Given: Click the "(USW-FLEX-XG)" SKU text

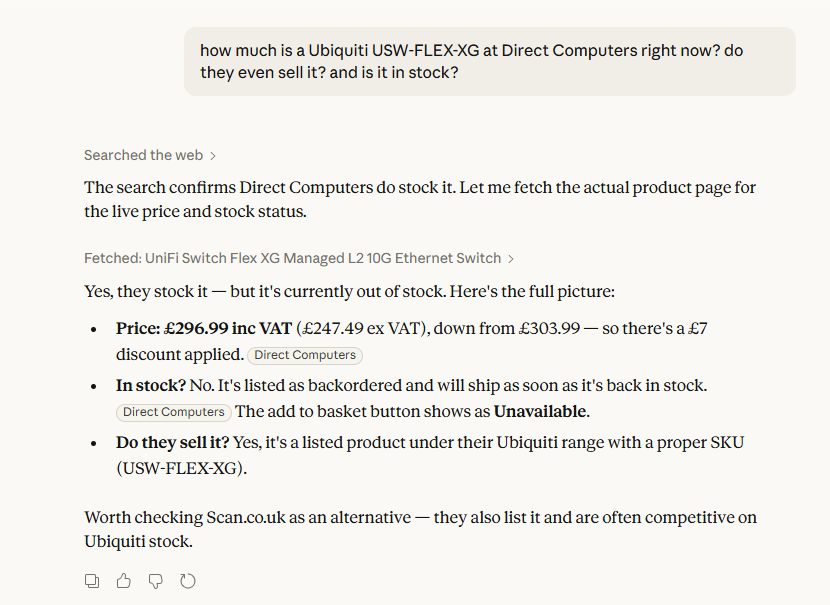Looking at the screenshot, I should point(180,468).
